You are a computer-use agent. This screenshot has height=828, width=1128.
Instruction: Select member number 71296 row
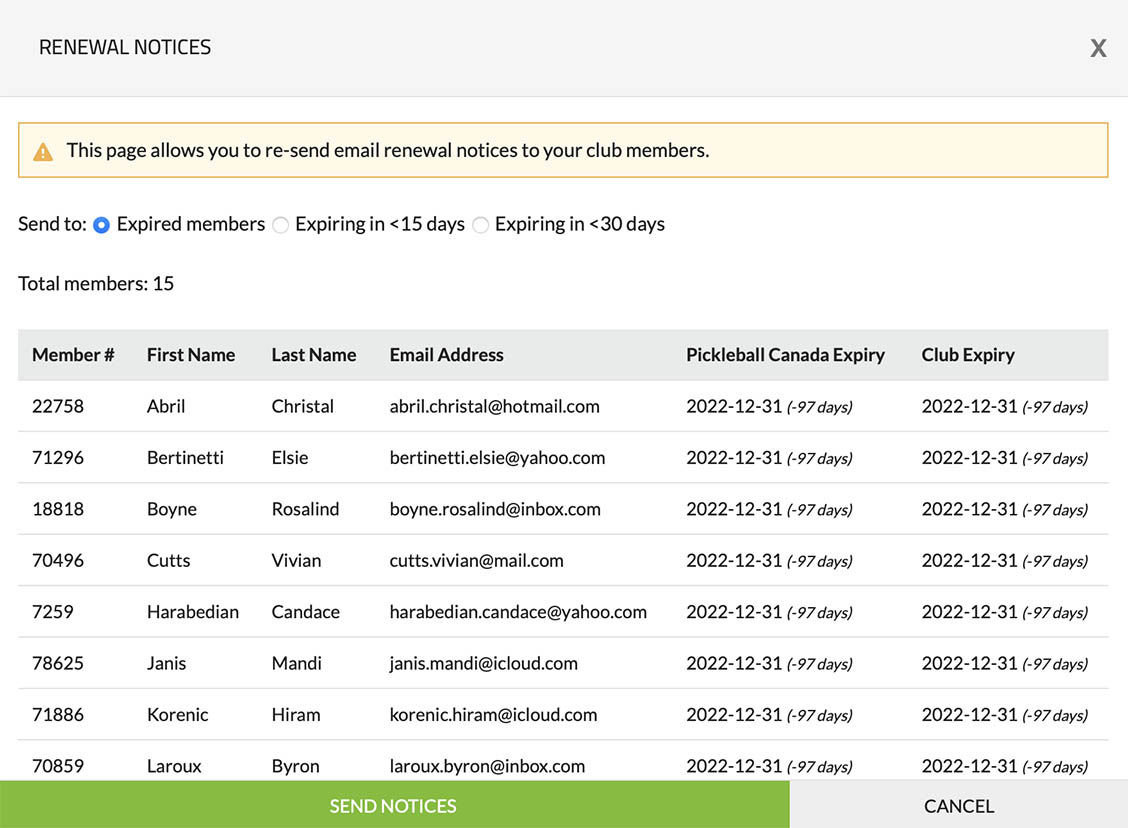(x=58, y=458)
